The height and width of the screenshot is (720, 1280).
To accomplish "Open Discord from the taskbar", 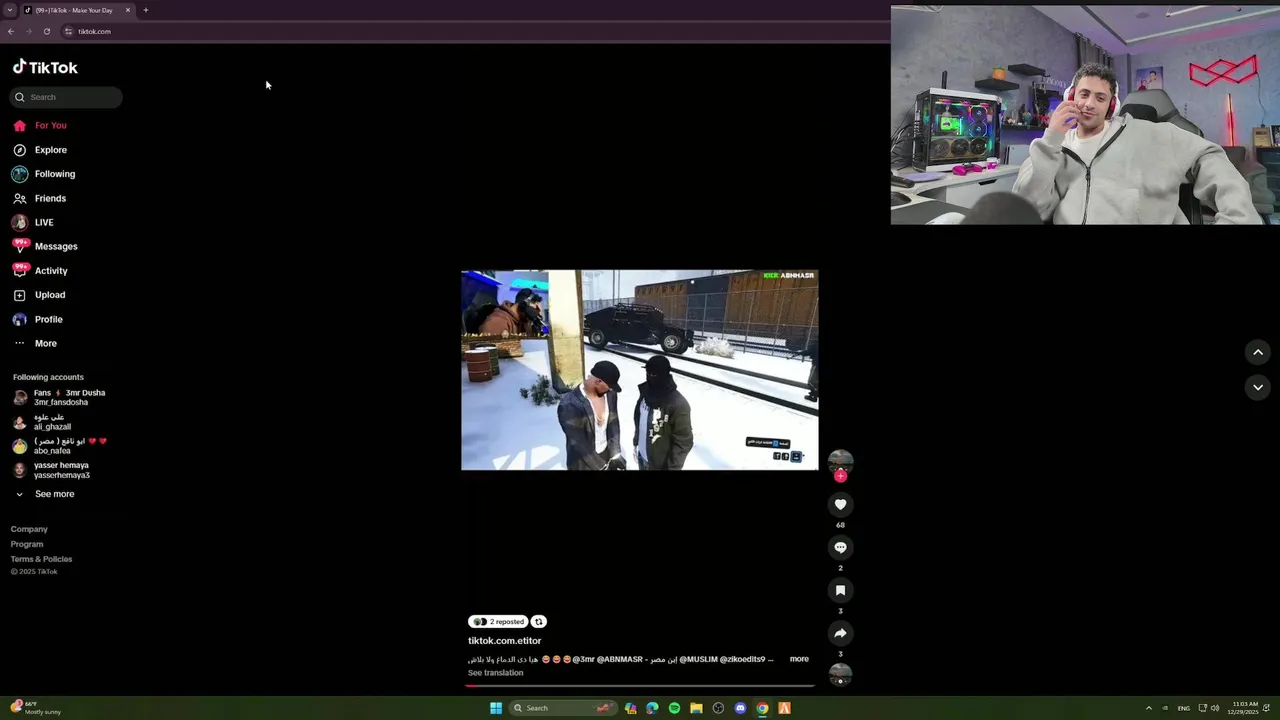I will pyautogui.click(x=740, y=708).
